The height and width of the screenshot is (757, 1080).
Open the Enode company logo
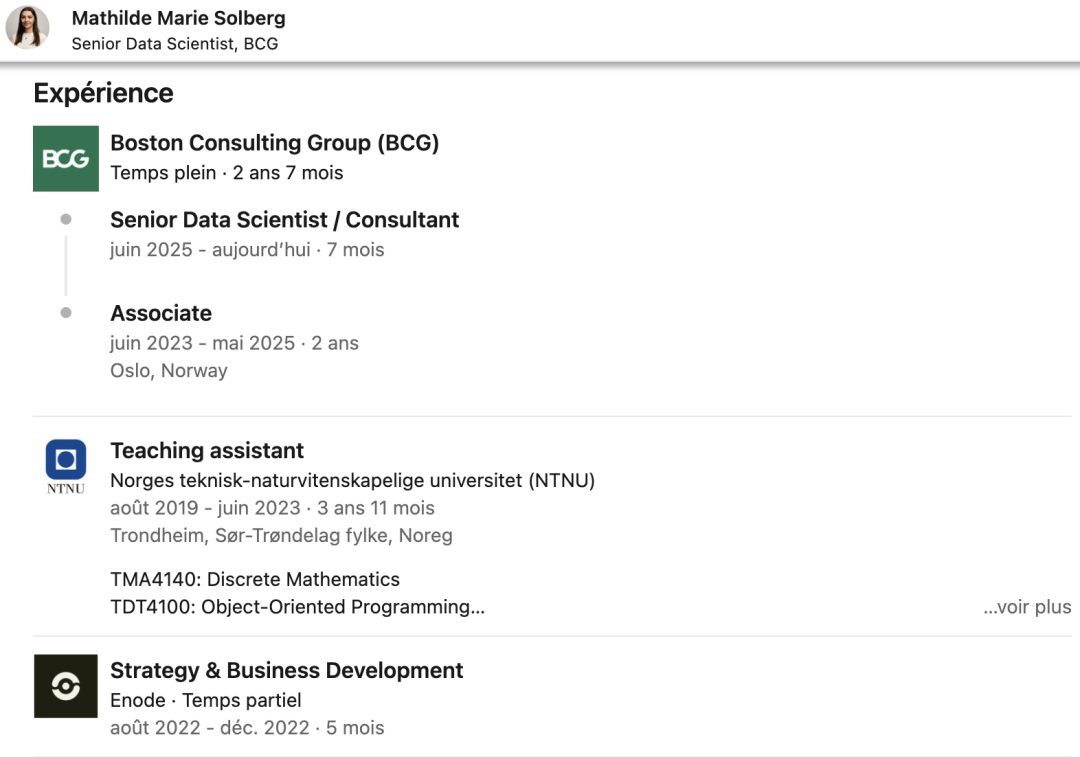click(65, 686)
